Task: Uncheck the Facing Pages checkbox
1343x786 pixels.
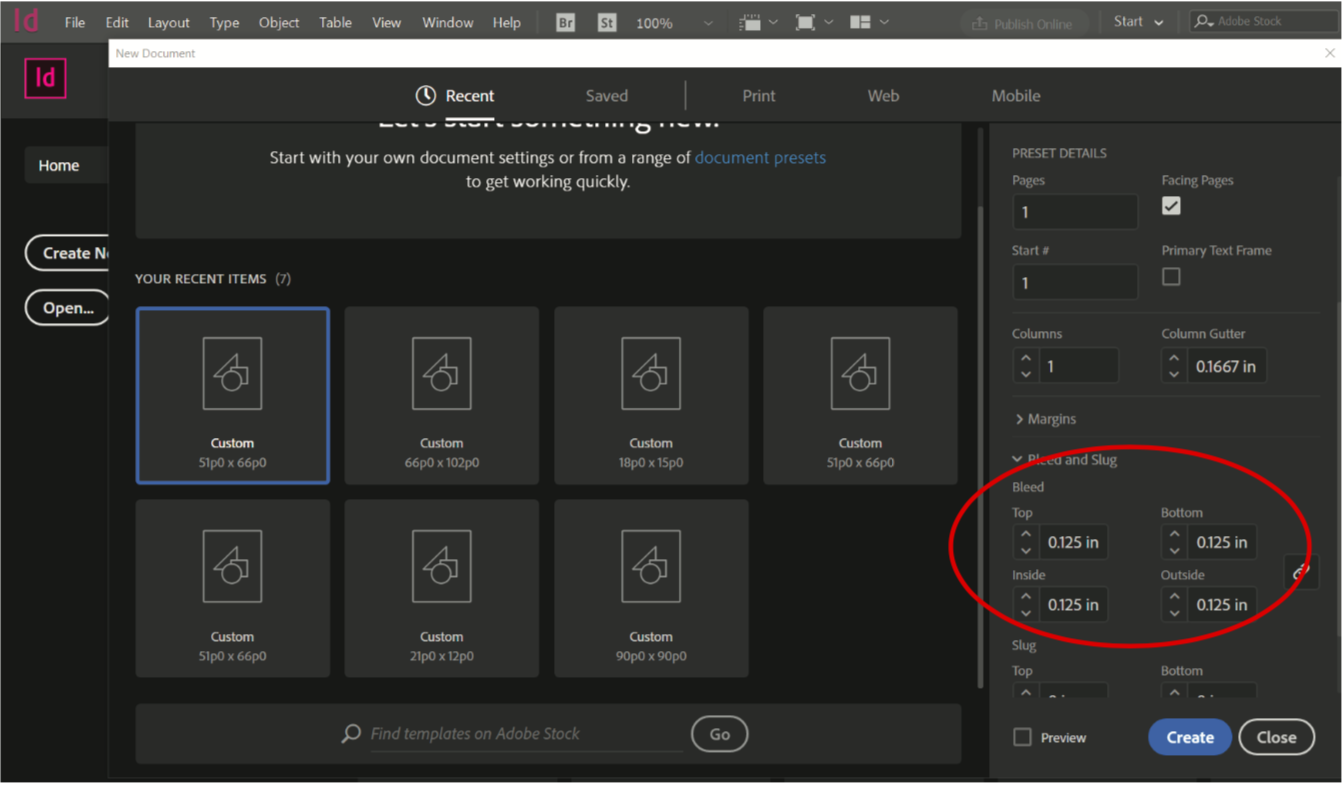Action: [x=1171, y=206]
